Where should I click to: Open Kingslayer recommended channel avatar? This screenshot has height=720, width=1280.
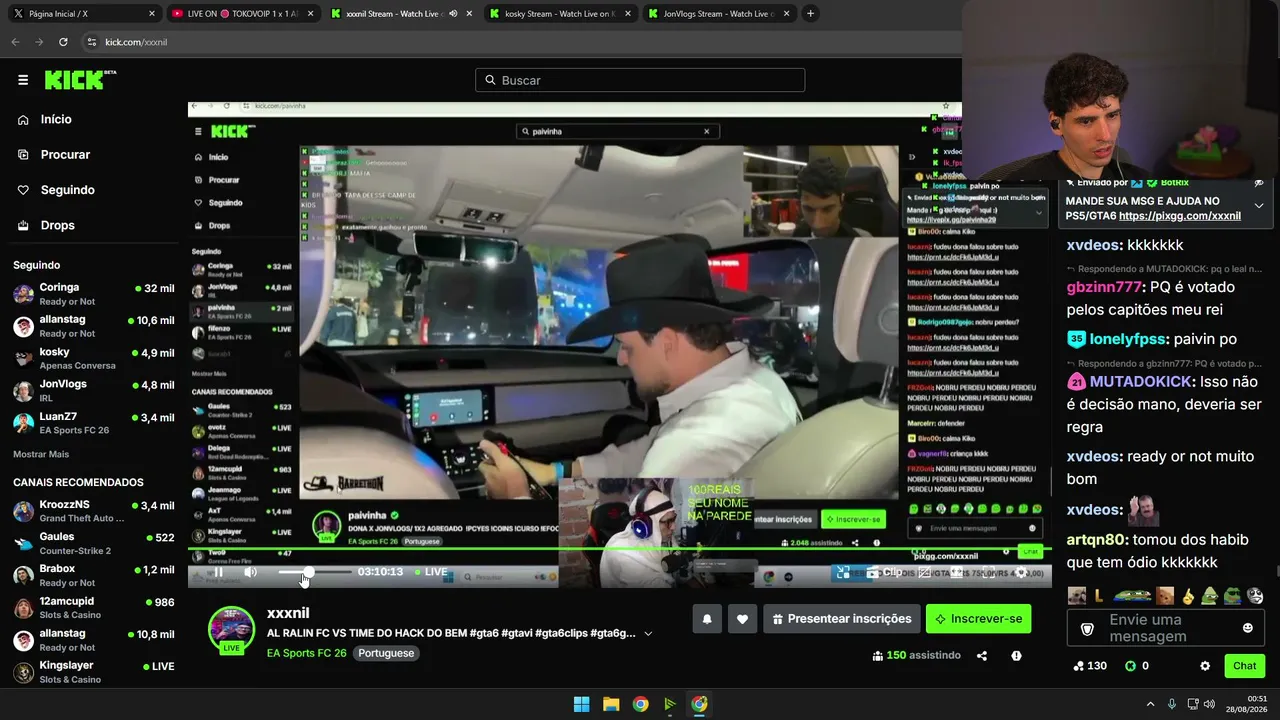pos(23,672)
